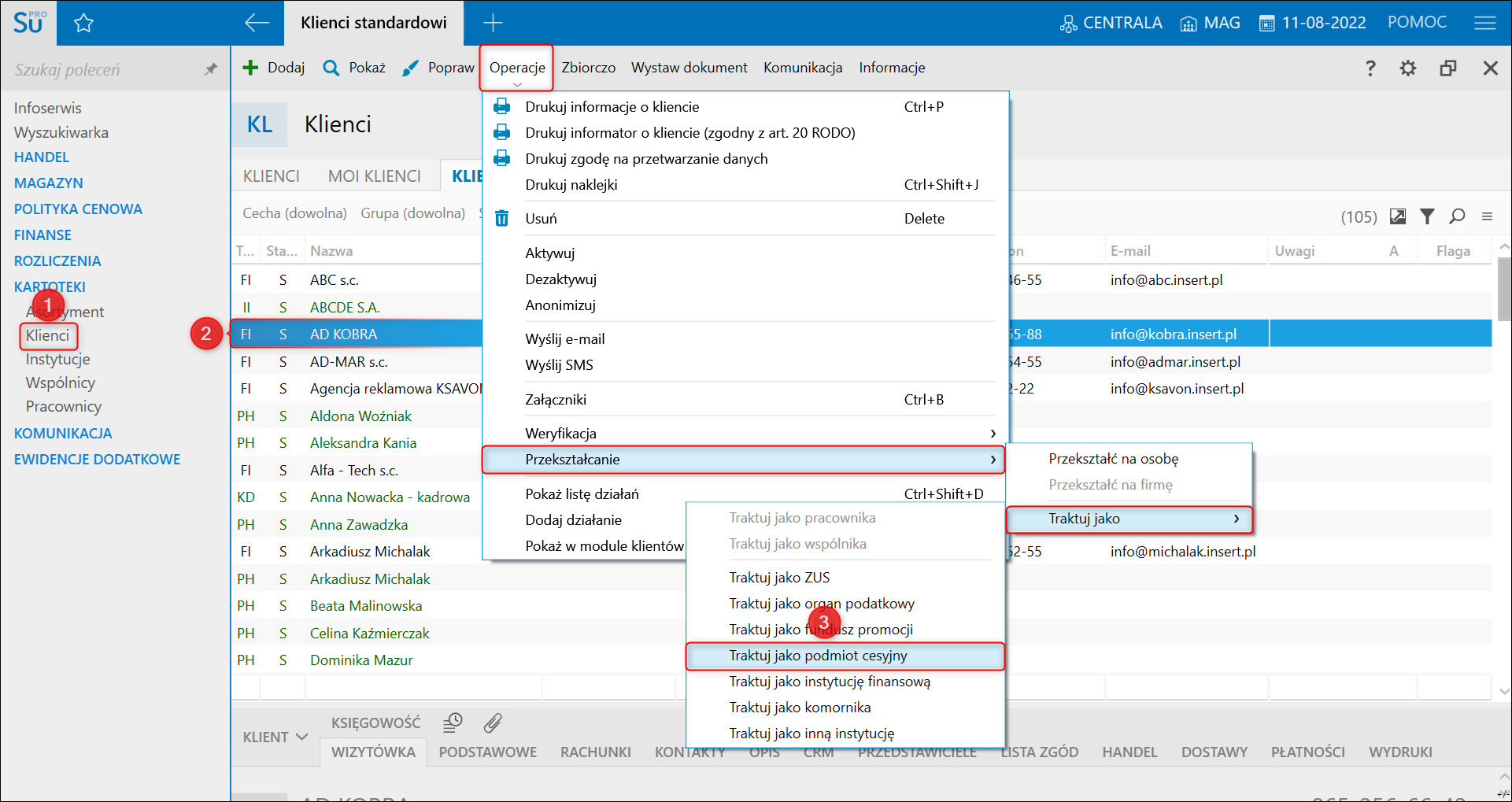
Task: Click Pokaż with magnifier icon
Action: pos(354,68)
